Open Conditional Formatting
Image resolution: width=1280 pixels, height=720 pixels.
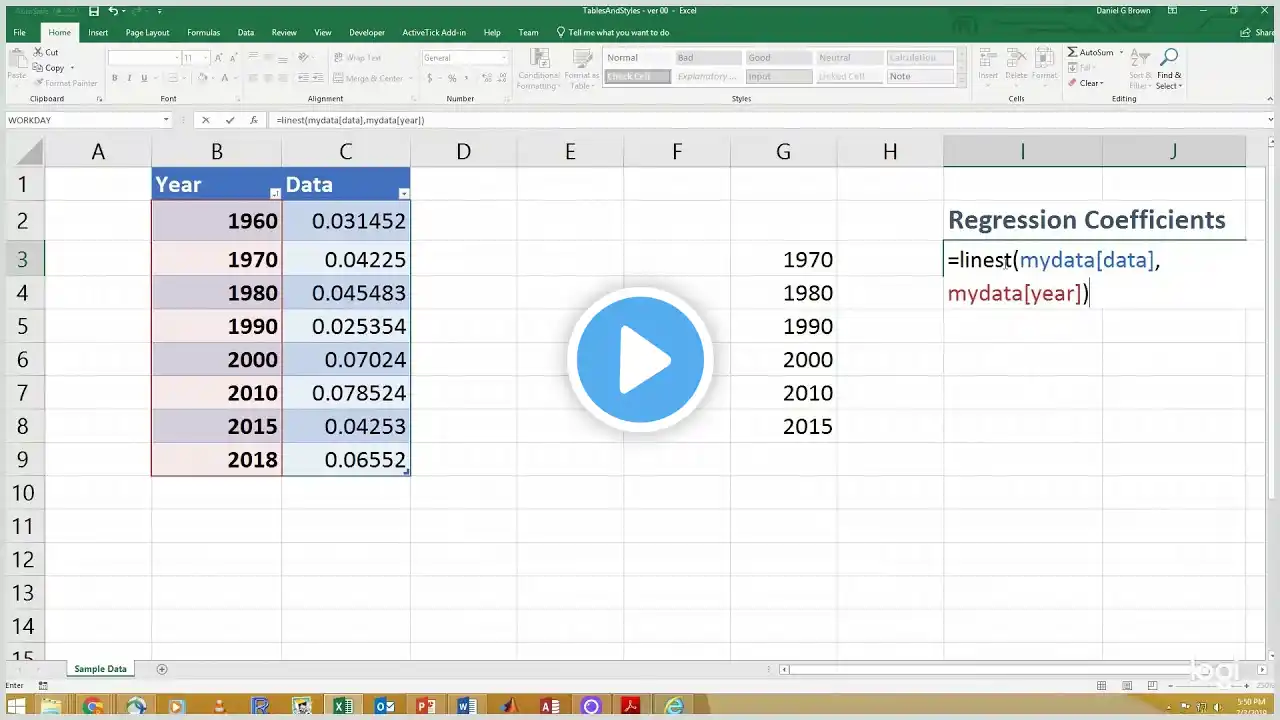pyautogui.click(x=538, y=69)
